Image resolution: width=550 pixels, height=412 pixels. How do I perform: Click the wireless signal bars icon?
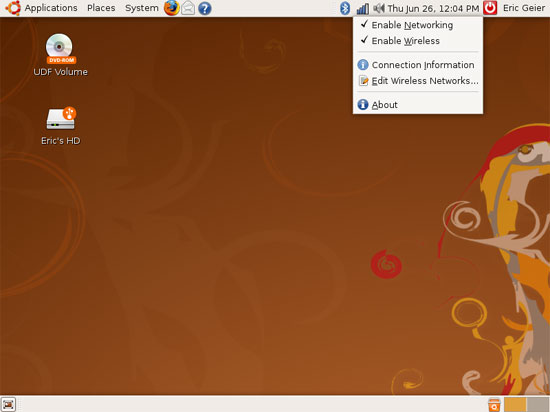coord(362,8)
